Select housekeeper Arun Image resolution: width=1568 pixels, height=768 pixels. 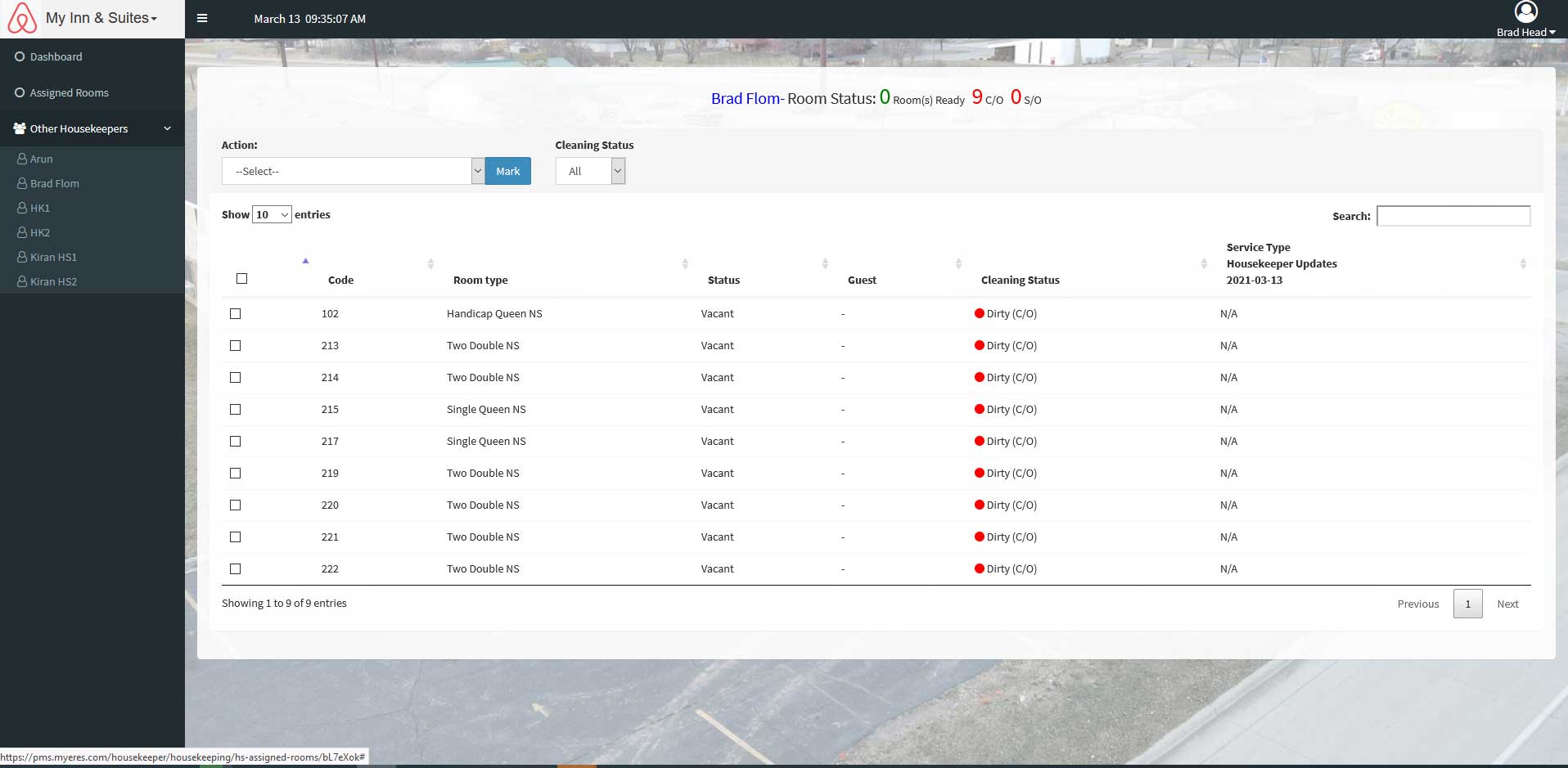[x=41, y=159]
